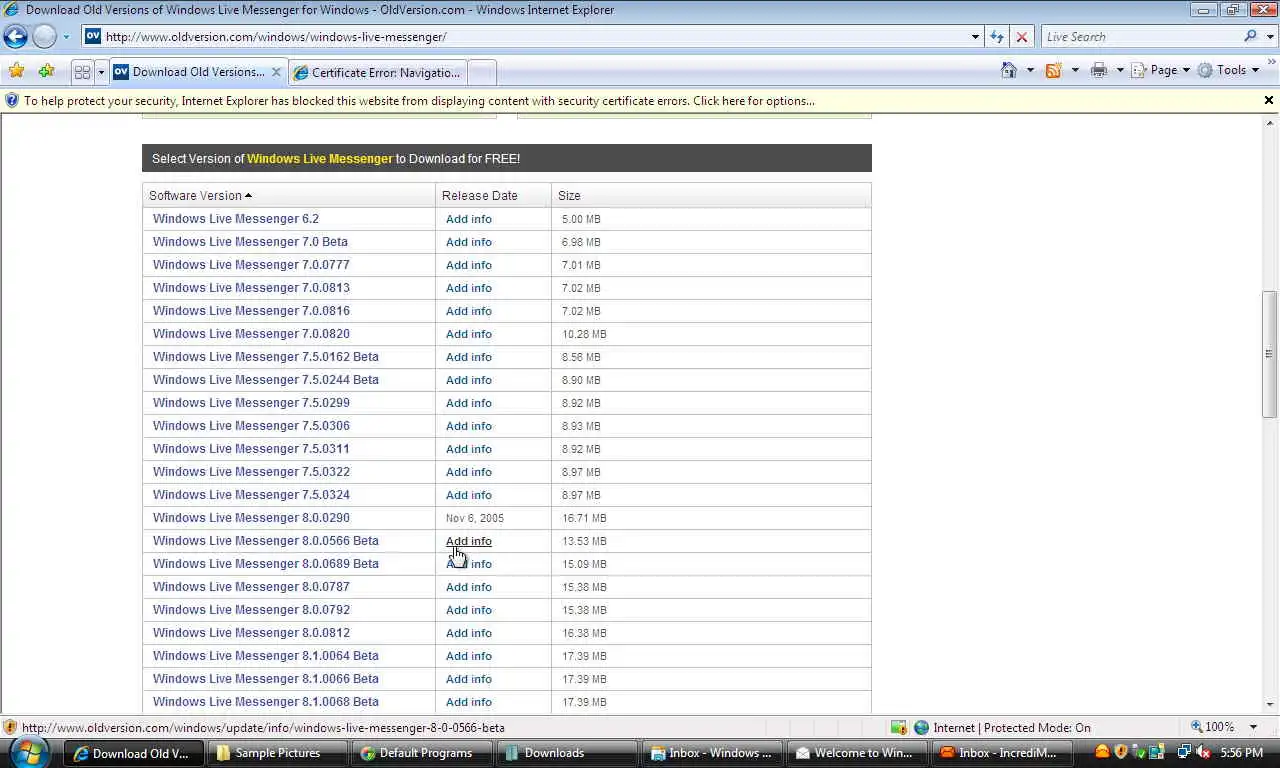Open the Home dropdown arrow
The width and height of the screenshot is (1280, 768).
(x=1030, y=70)
